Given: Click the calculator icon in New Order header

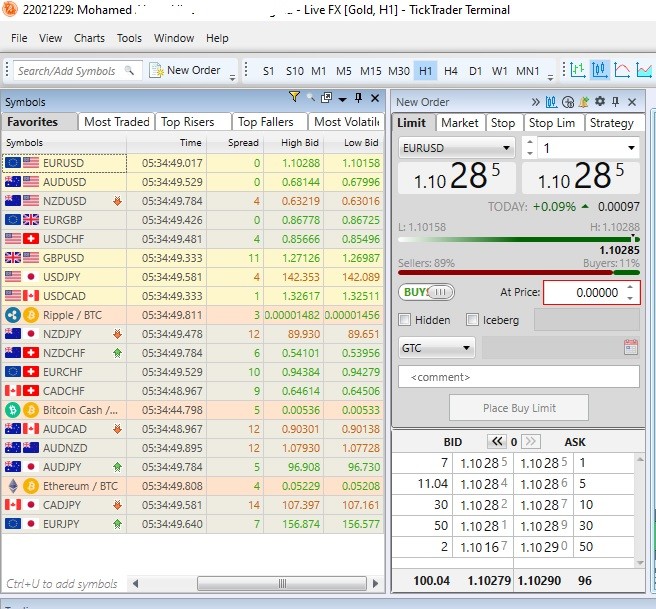Looking at the screenshot, I should click(568, 102).
